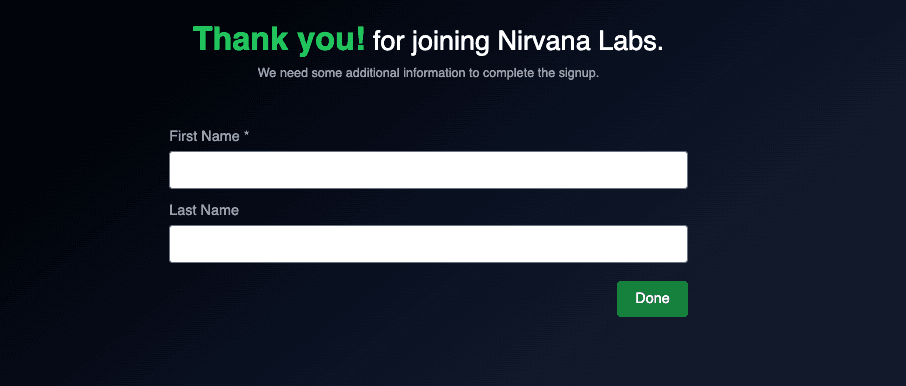Screen dimensions: 906x386
Task: Finish signup by clicking Done
Action: [x=652, y=299]
